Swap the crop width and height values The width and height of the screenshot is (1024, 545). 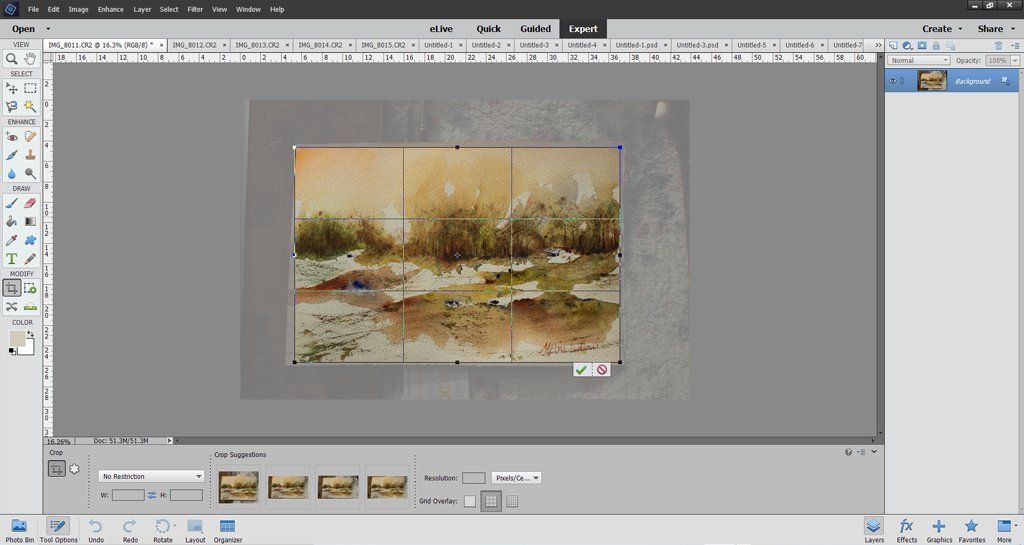click(153, 495)
